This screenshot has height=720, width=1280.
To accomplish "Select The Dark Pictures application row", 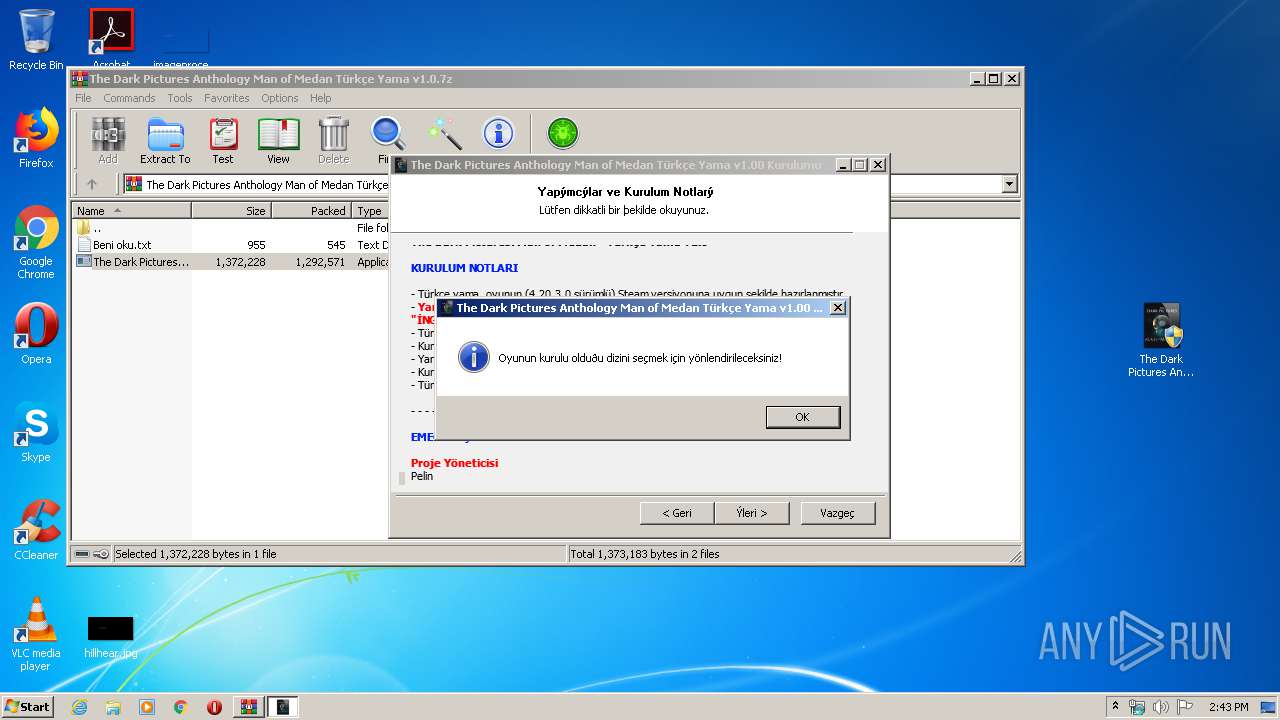I will [x=231, y=262].
